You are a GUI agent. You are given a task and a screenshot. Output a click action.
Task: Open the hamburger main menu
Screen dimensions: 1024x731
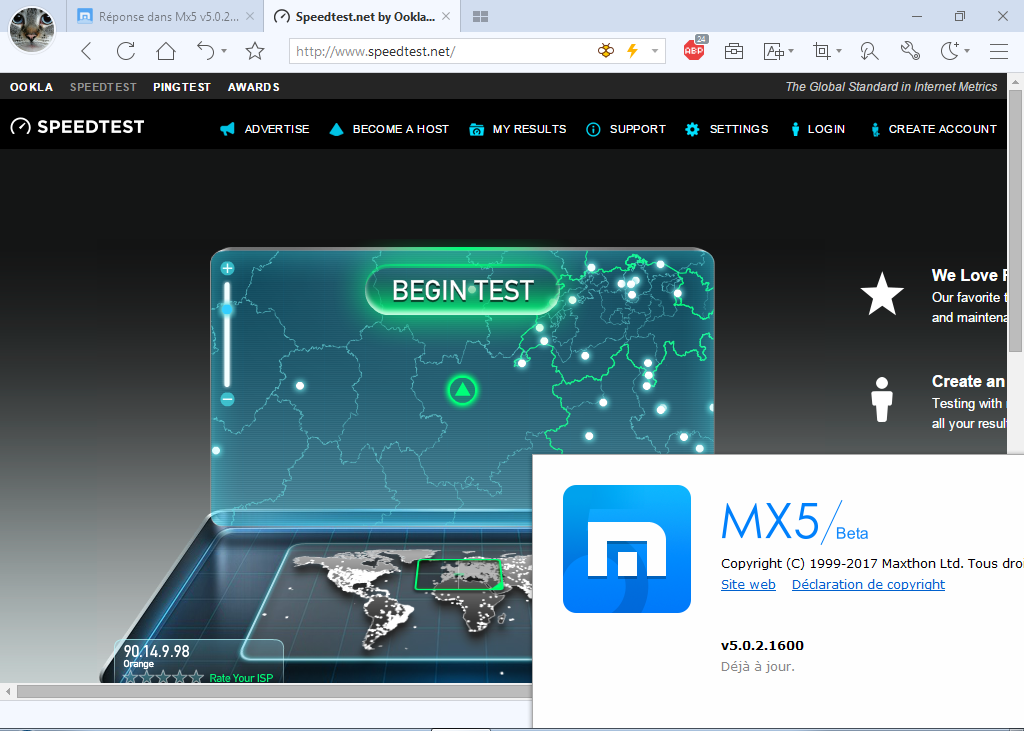pos(999,51)
